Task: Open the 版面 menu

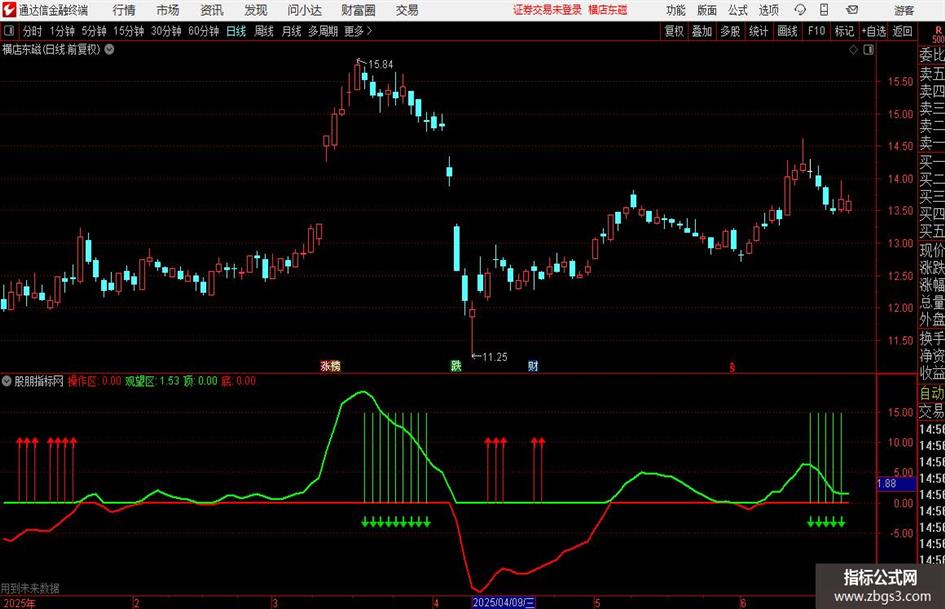Action: [x=707, y=10]
